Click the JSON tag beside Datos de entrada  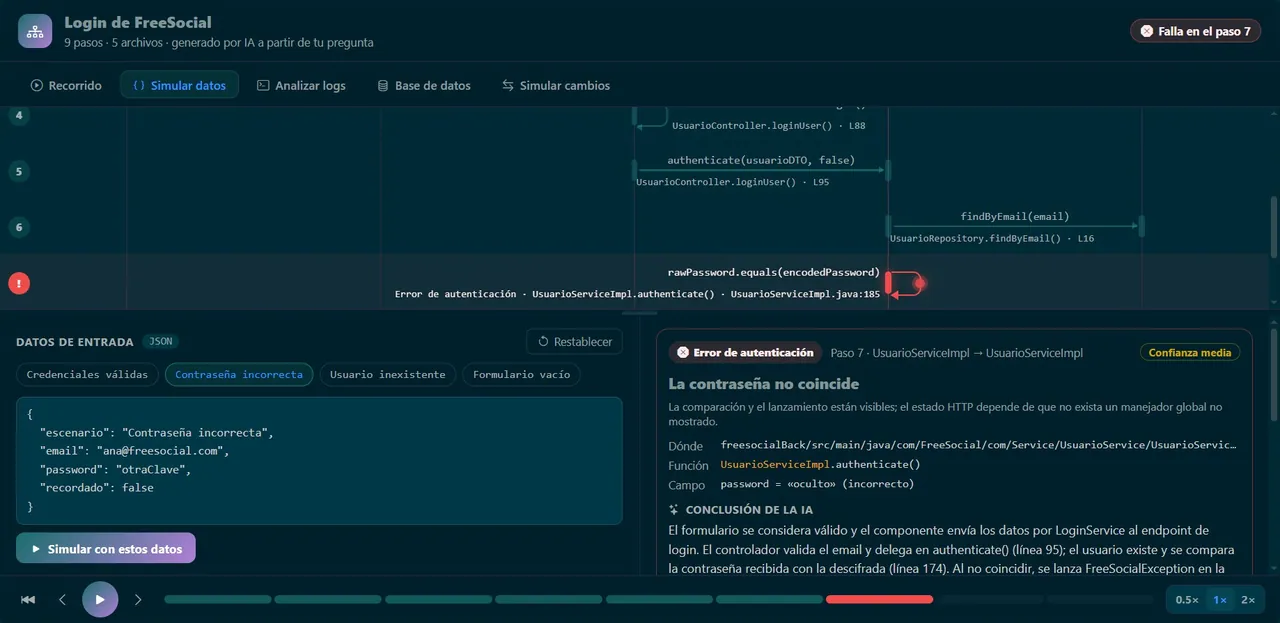[160, 341]
